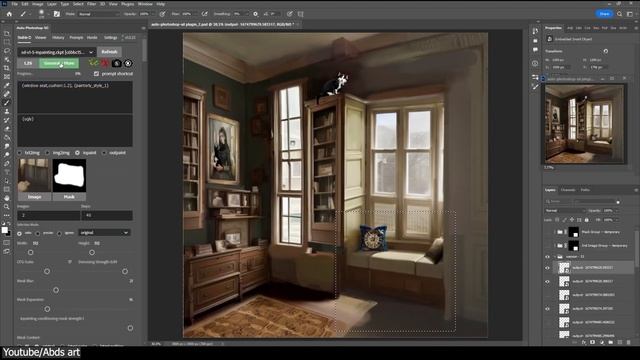Adjust the CFG Scale slider handle
The image size is (640, 360).
47,271
